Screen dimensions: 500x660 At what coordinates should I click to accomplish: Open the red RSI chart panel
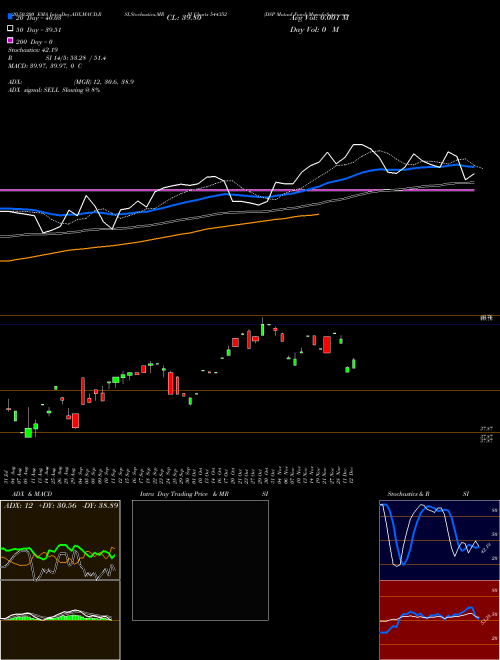pyautogui.click(x=439, y=620)
